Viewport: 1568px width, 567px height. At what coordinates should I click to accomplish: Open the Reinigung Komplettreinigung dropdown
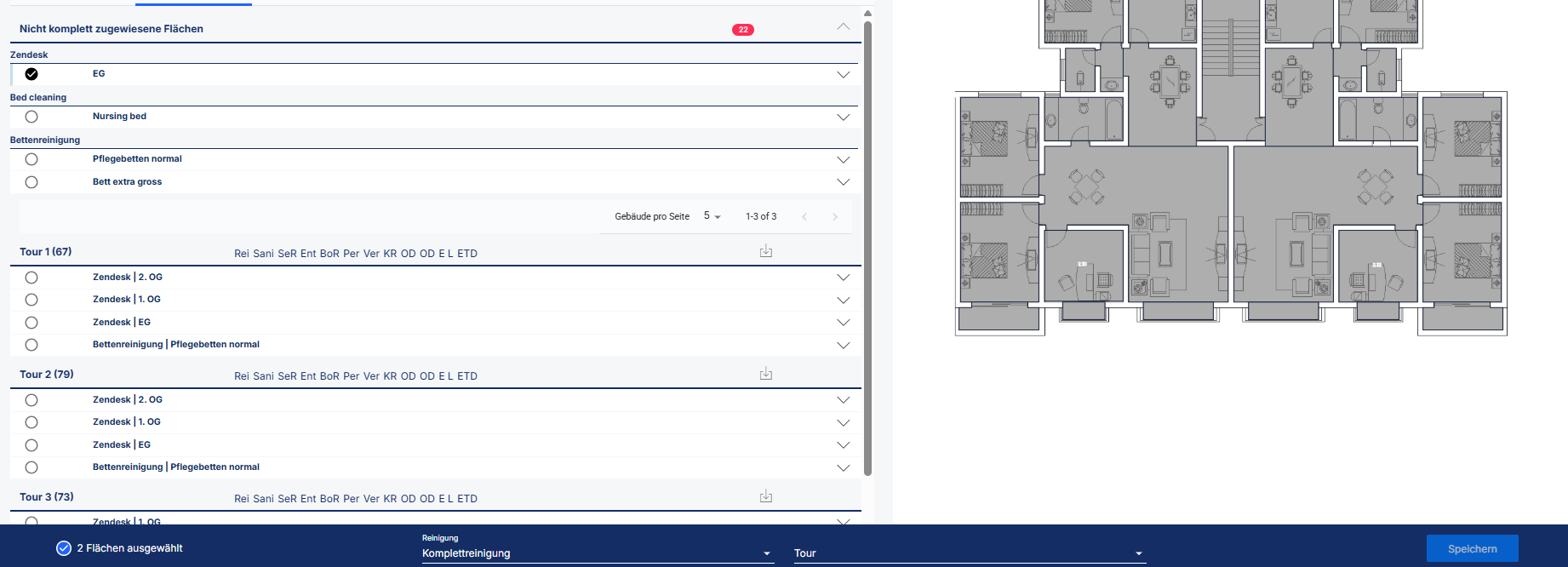click(x=598, y=553)
